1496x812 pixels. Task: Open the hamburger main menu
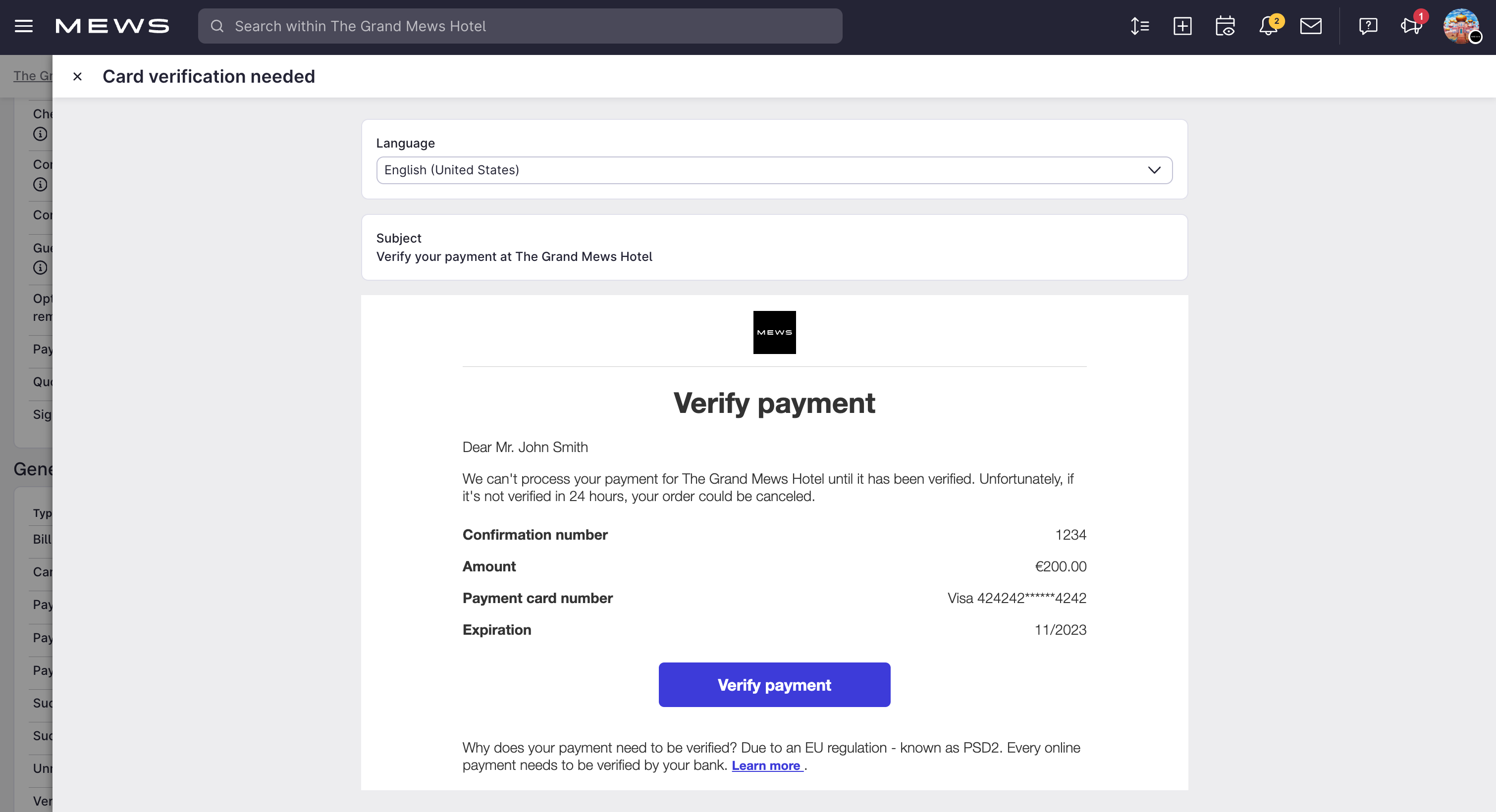pos(24,26)
